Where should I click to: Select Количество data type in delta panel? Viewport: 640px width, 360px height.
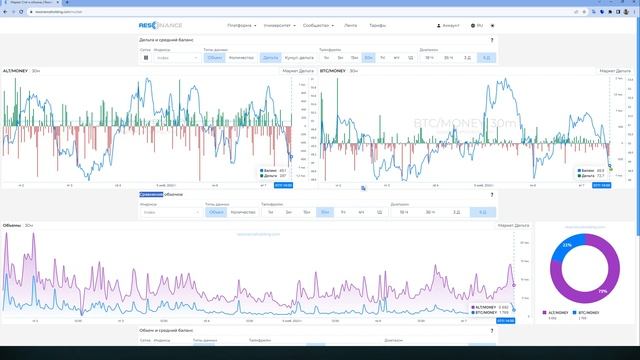(241, 58)
